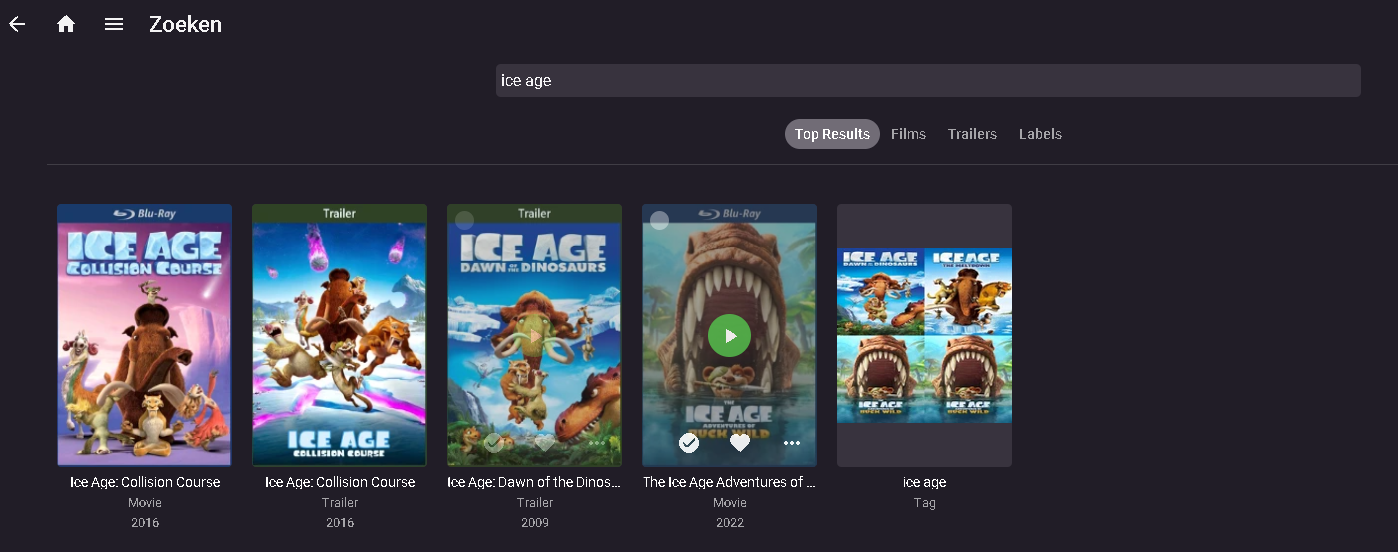Select the Labels tab
The image size is (1398, 552).
click(x=1040, y=134)
